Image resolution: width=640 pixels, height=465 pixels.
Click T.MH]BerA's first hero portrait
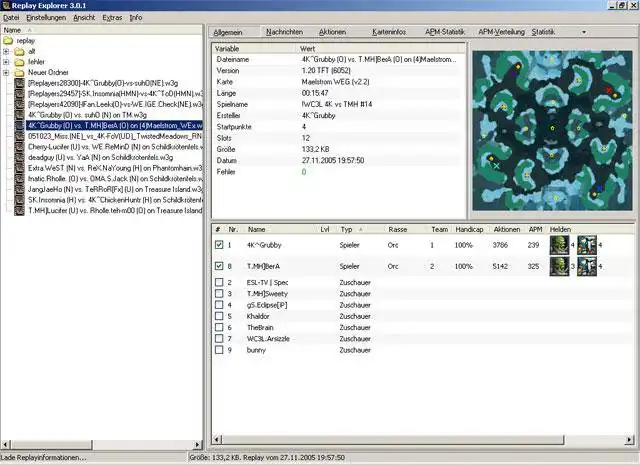(559, 266)
